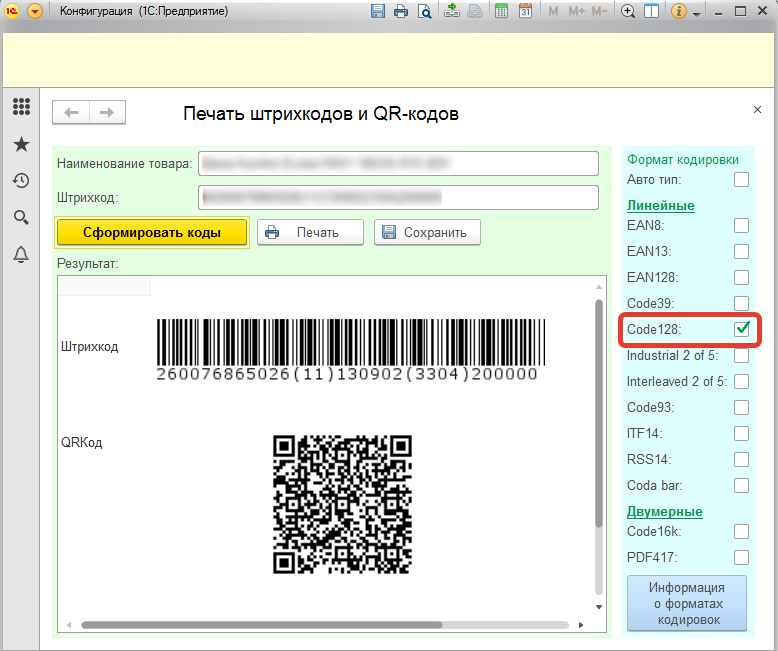
Task: Click the QRКод label in result area
Action: pyautogui.click(x=81, y=442)
